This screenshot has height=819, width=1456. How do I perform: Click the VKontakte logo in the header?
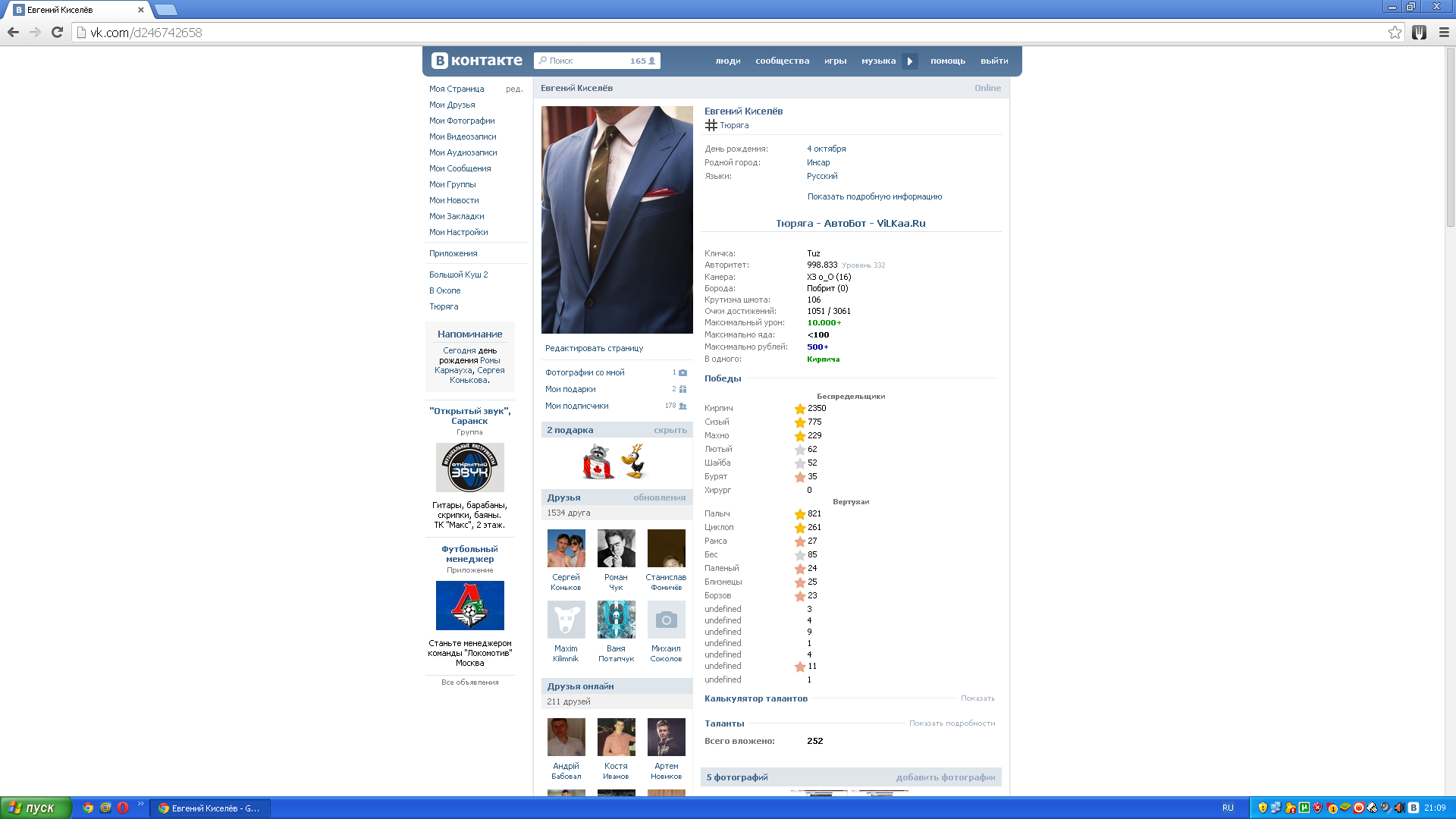tap(477, 61)
